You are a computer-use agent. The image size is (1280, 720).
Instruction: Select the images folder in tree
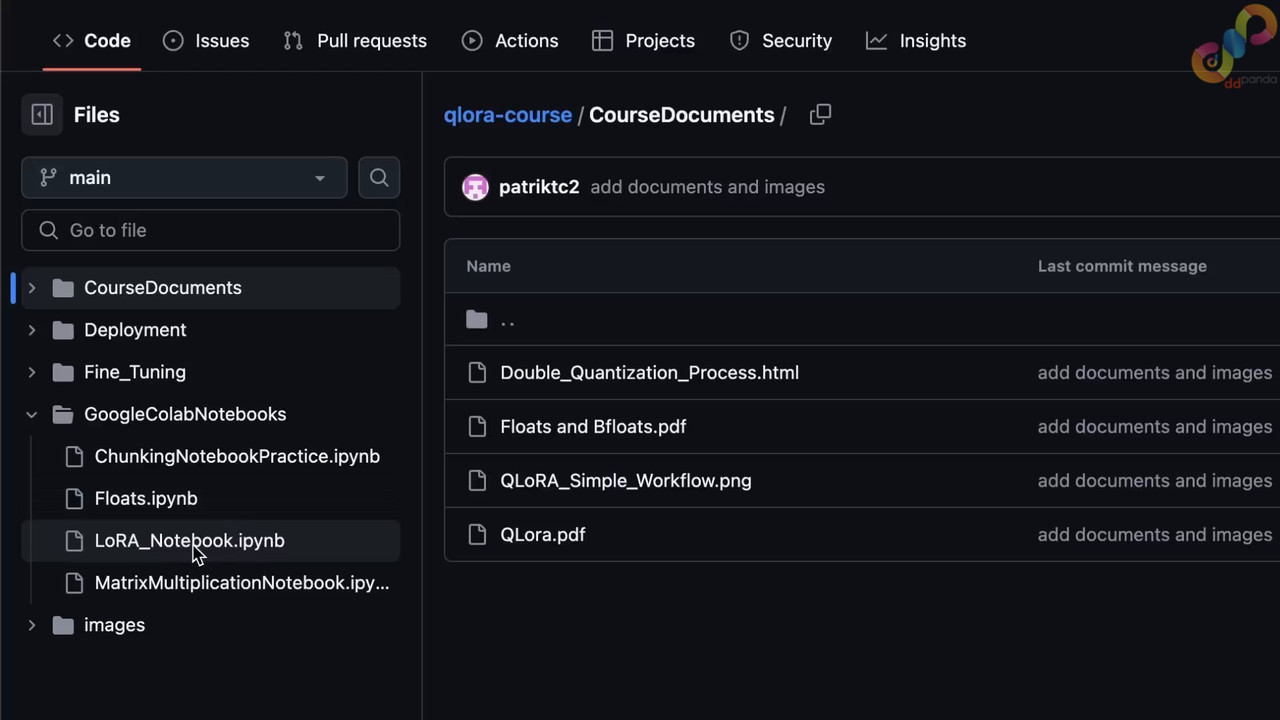point(114,625)
